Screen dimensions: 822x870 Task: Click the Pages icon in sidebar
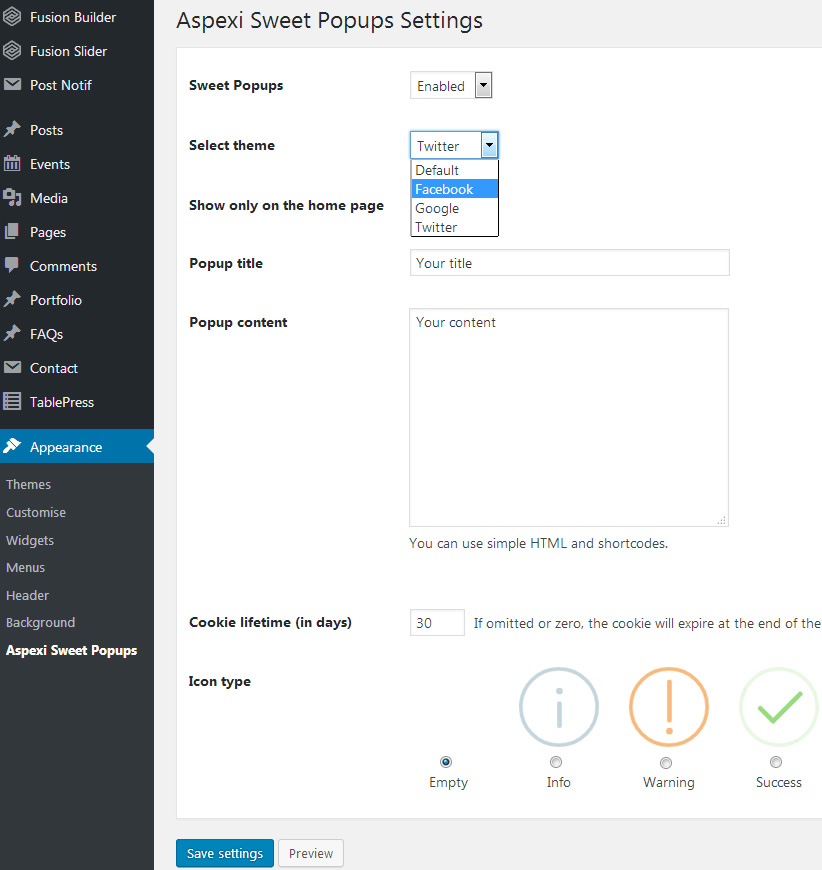[x=12, y=231]
